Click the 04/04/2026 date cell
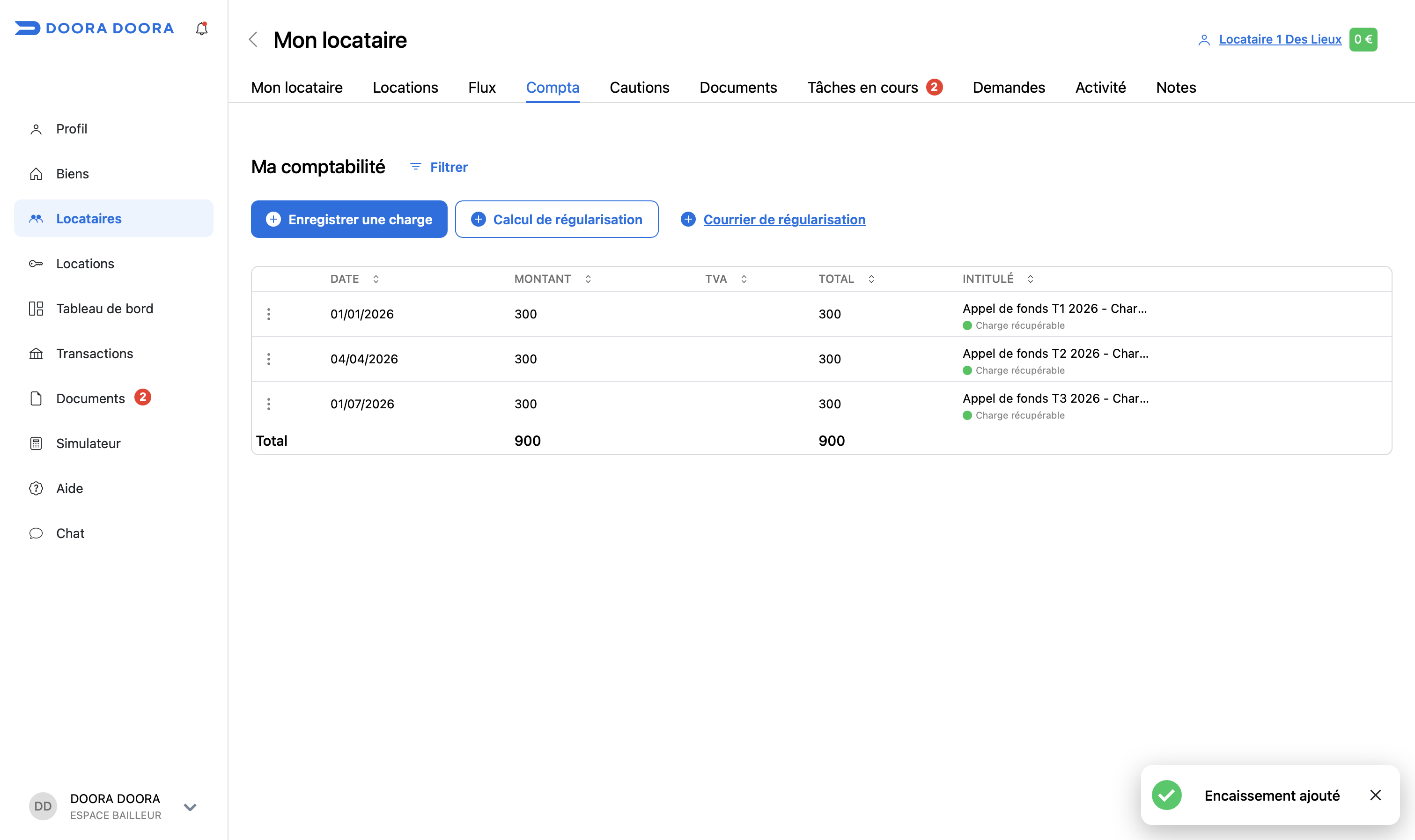The image size is (1415, 840). coord(364,359)
